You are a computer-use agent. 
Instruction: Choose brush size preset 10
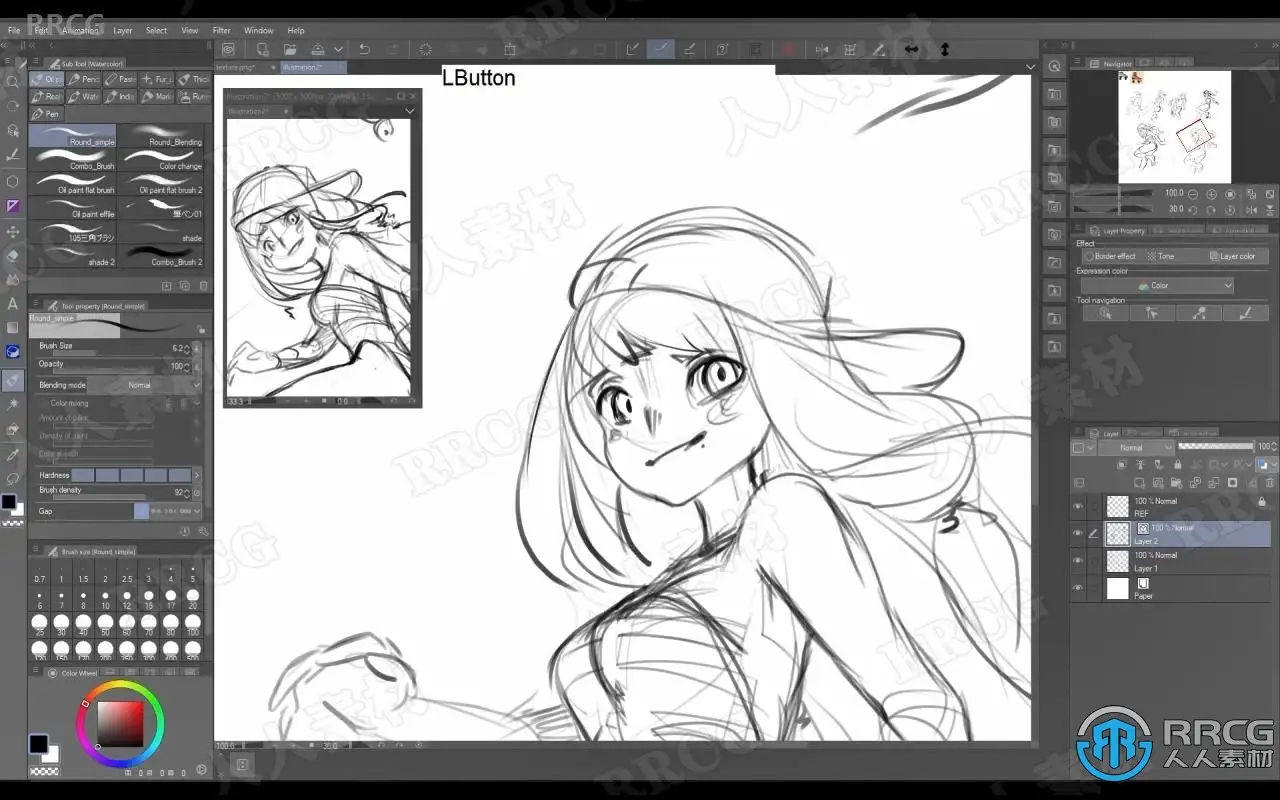(105, 600)
